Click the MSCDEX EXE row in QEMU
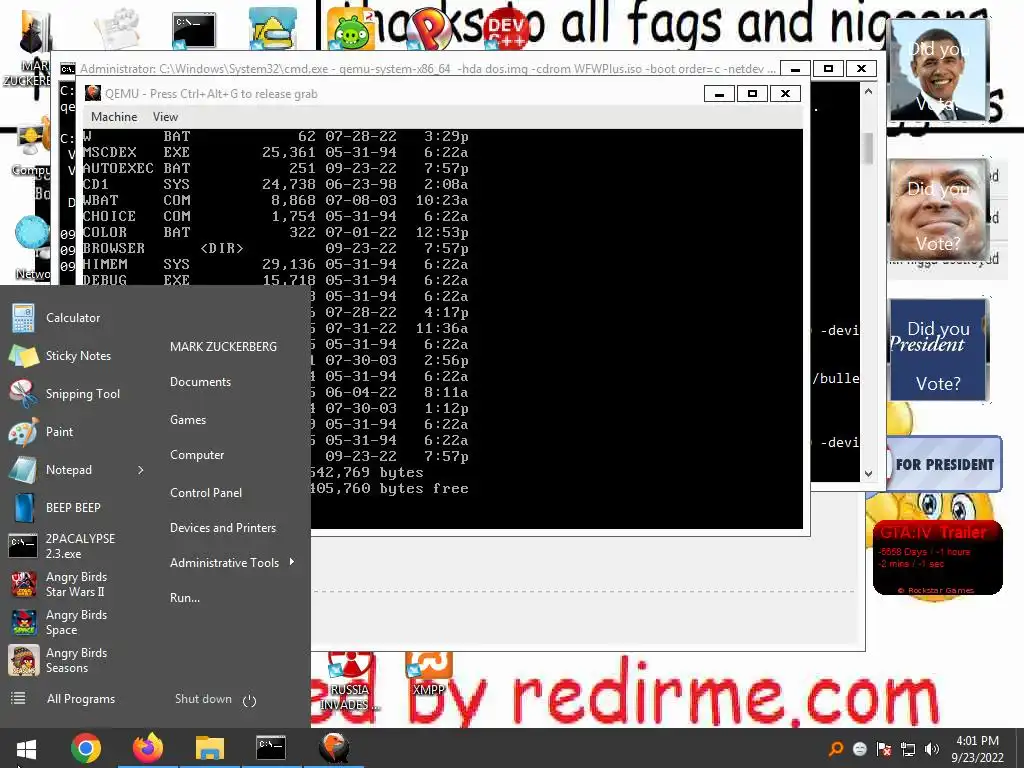This screenshot has width=1024, height=768. pos(275,152)
